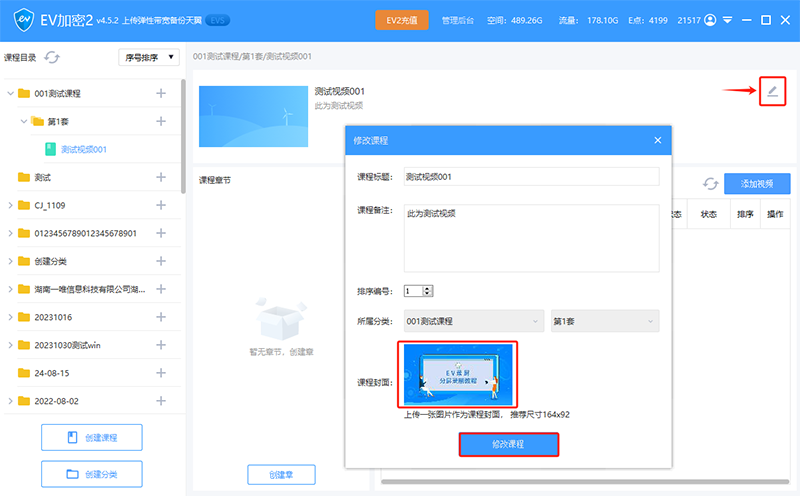The height and width of the screenshot is (496, 800).
Task: Click the plus icon beside 第1套 folder
Action: 161,121
